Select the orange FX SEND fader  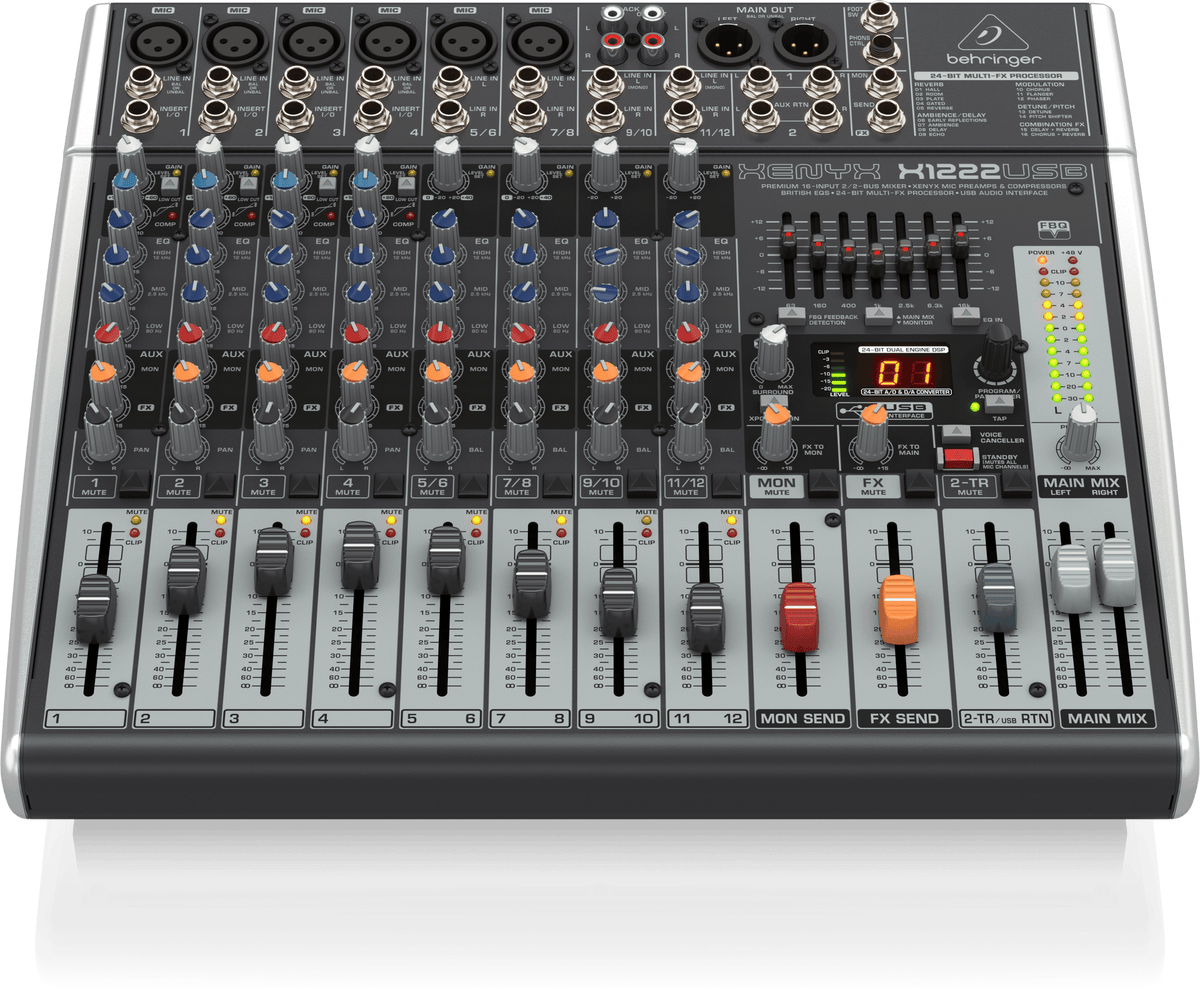(897, 609)
